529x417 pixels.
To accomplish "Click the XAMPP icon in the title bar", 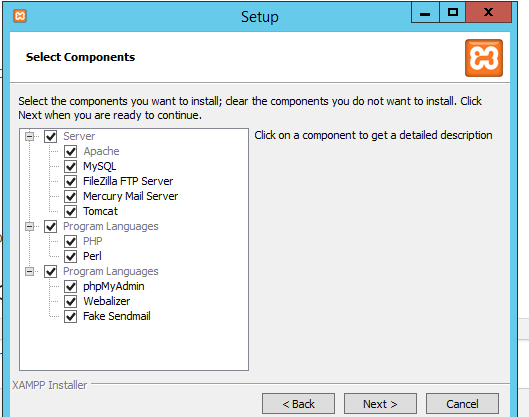I will tap(20, 16).
